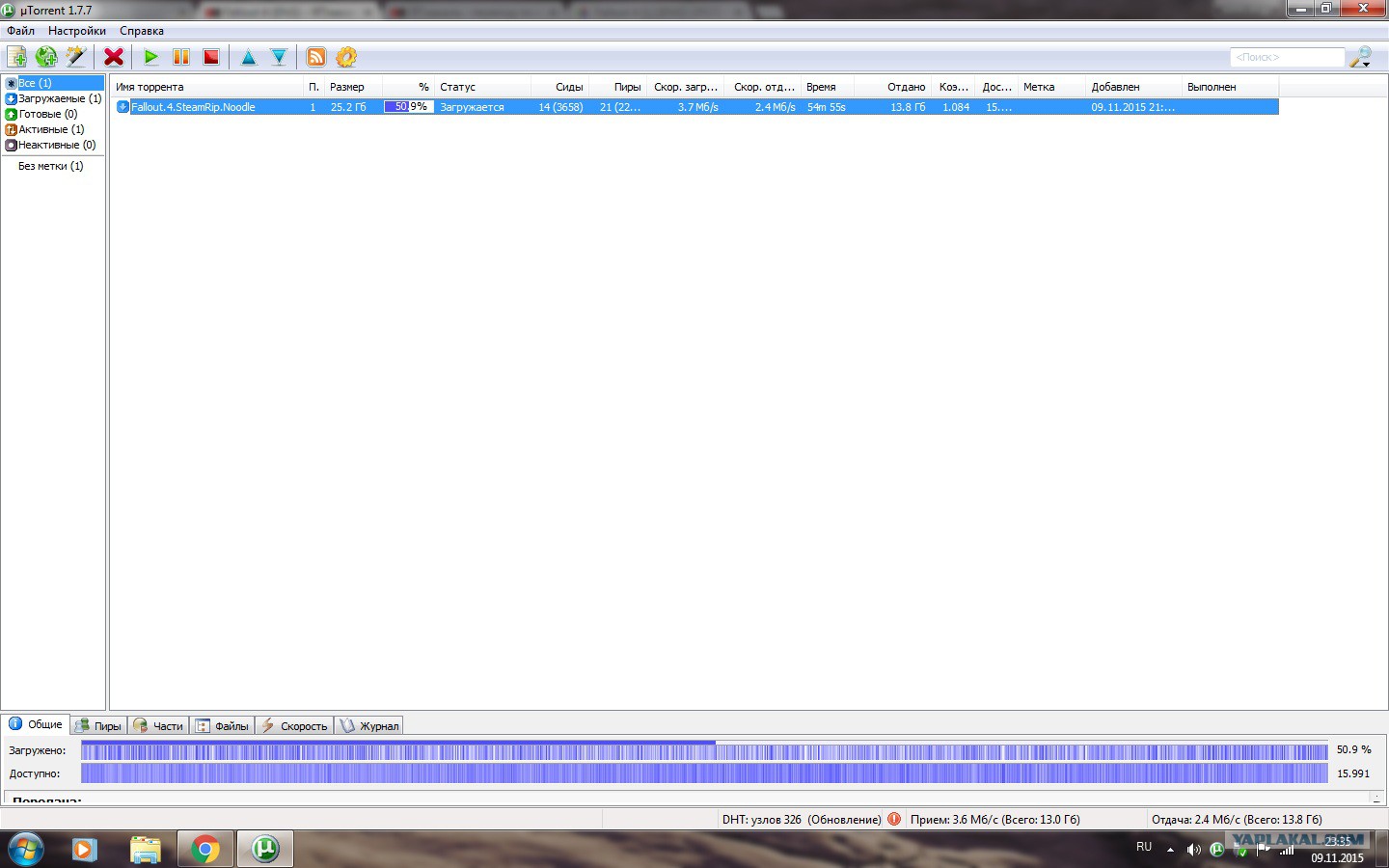Select the Fallout.4.SteamRip.Noodle torrent row

pyautogui.click(x=694, y=107)
